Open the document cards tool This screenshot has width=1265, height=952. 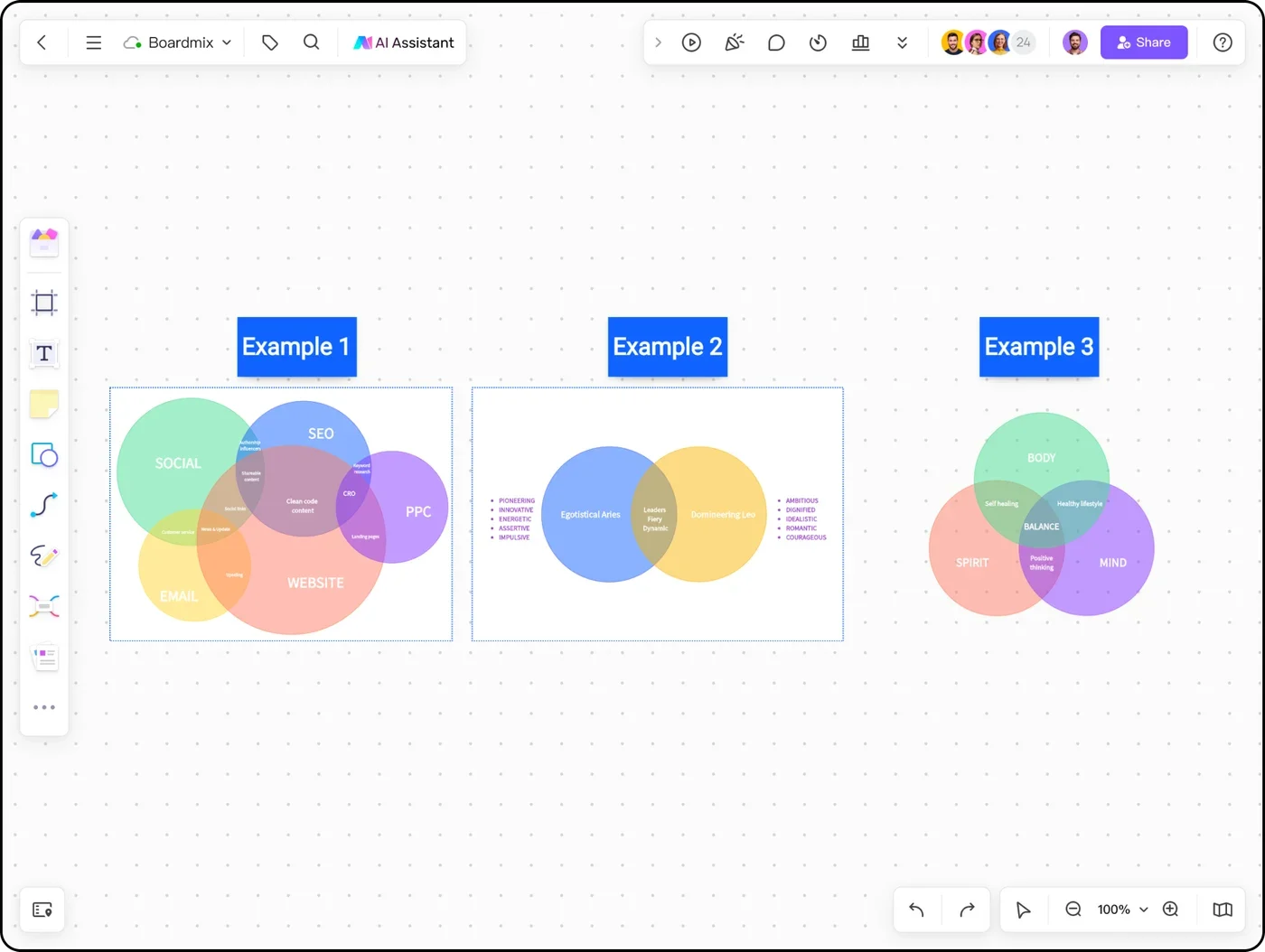pyautogui.click(x=44, y=657)
